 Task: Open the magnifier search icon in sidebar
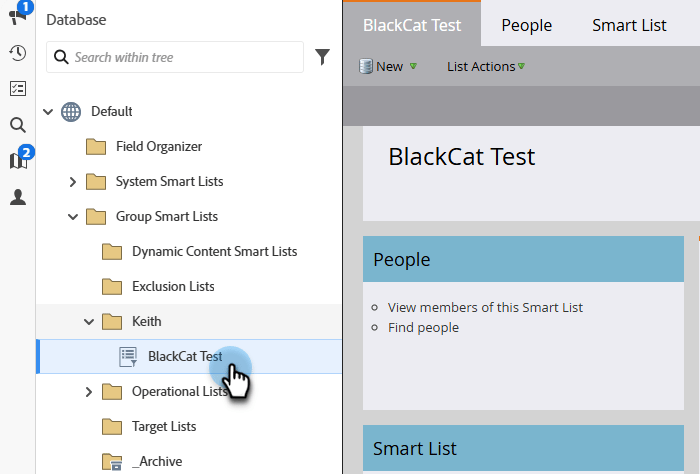18,125
